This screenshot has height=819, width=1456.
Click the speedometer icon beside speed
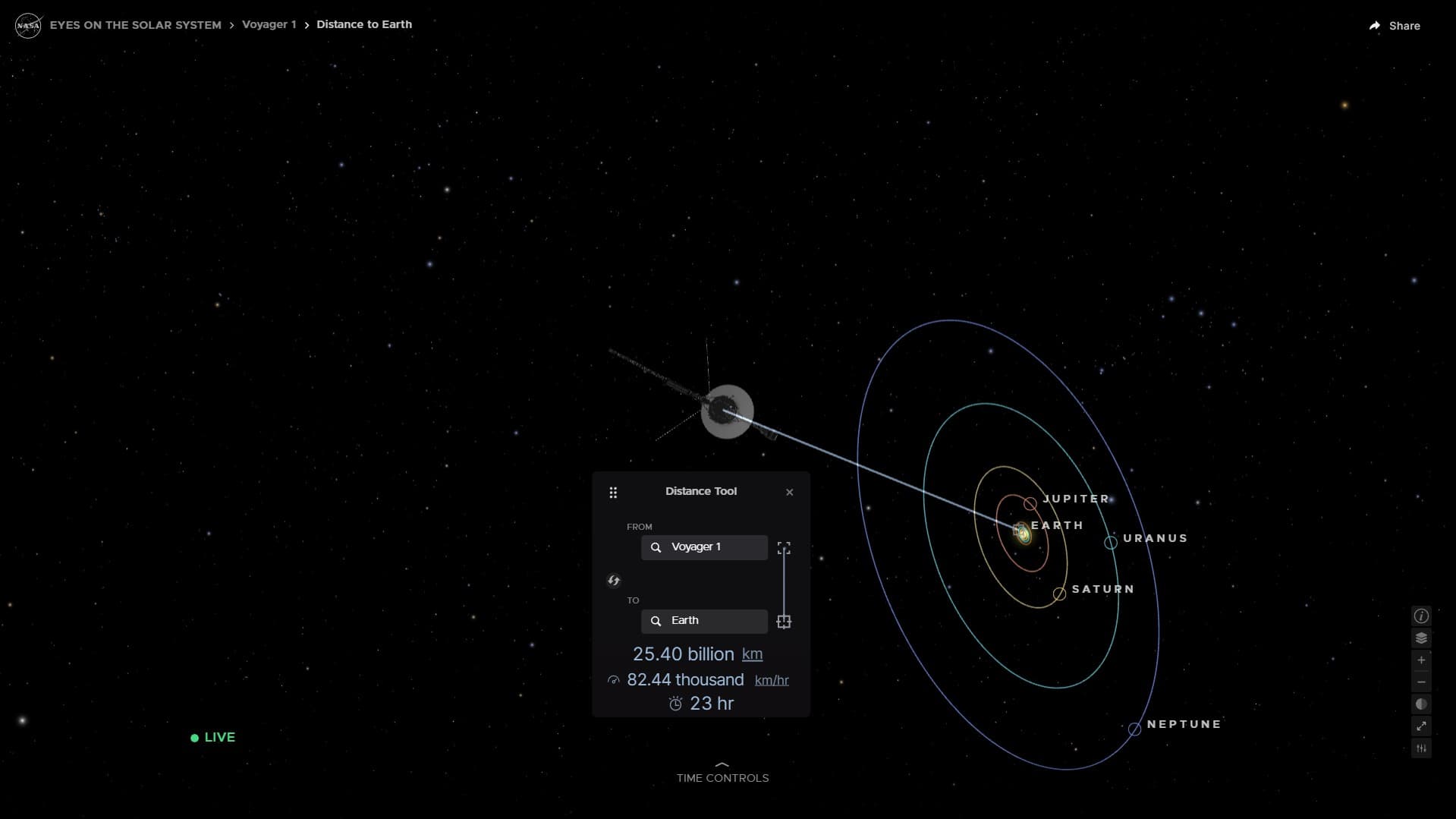point(614,680)
